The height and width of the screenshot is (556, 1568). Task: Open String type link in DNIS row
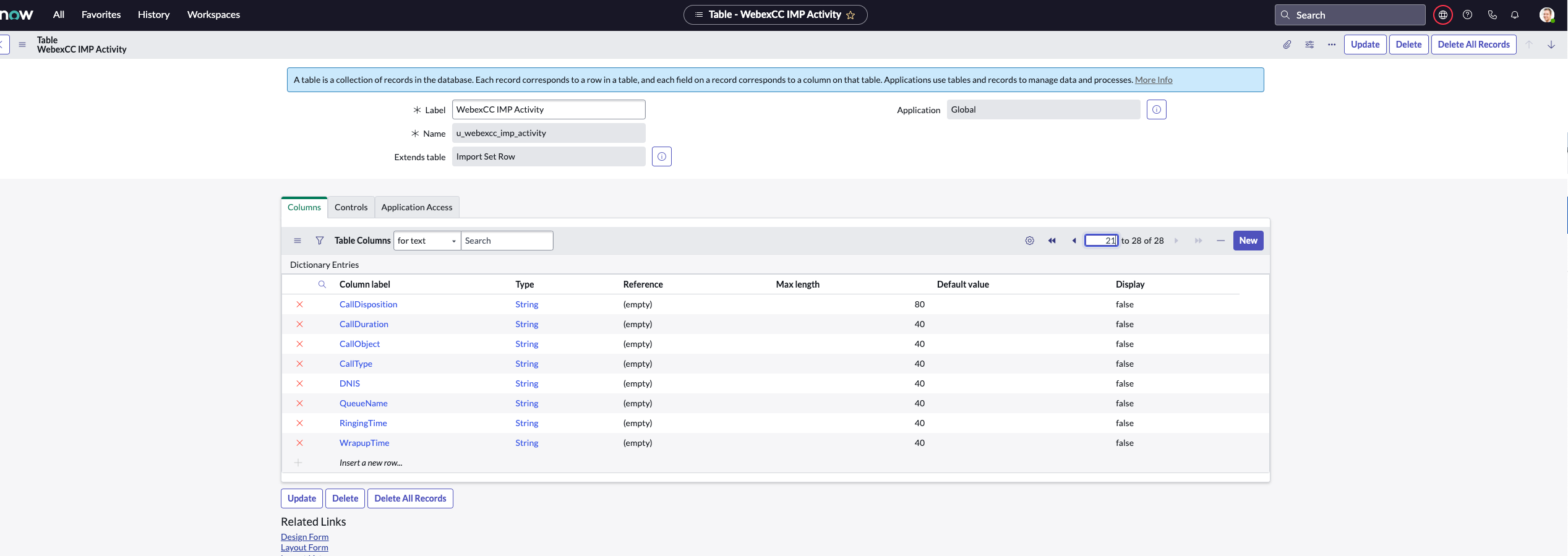coord(526,383)
